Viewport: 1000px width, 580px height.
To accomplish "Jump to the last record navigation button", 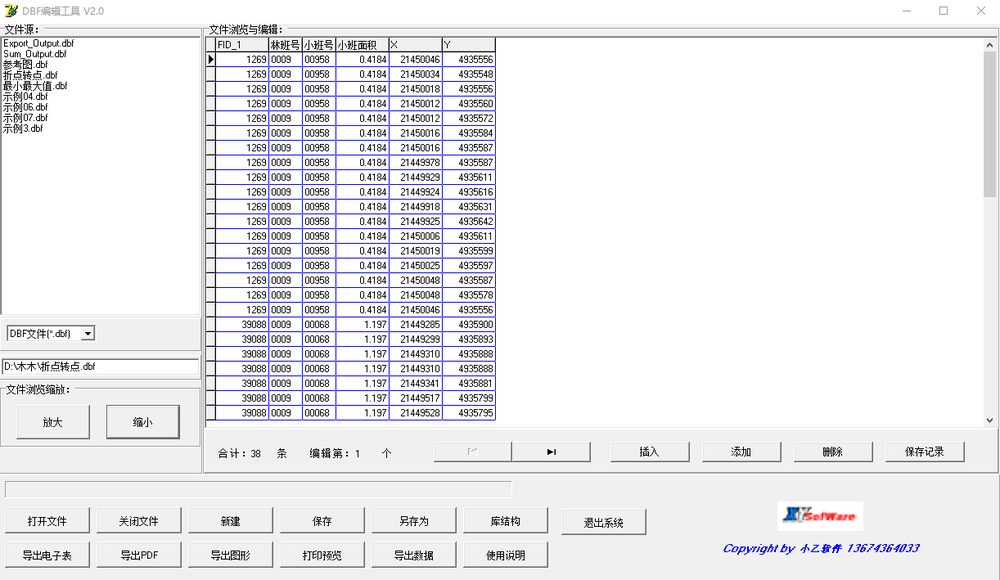I will point(551,452).
